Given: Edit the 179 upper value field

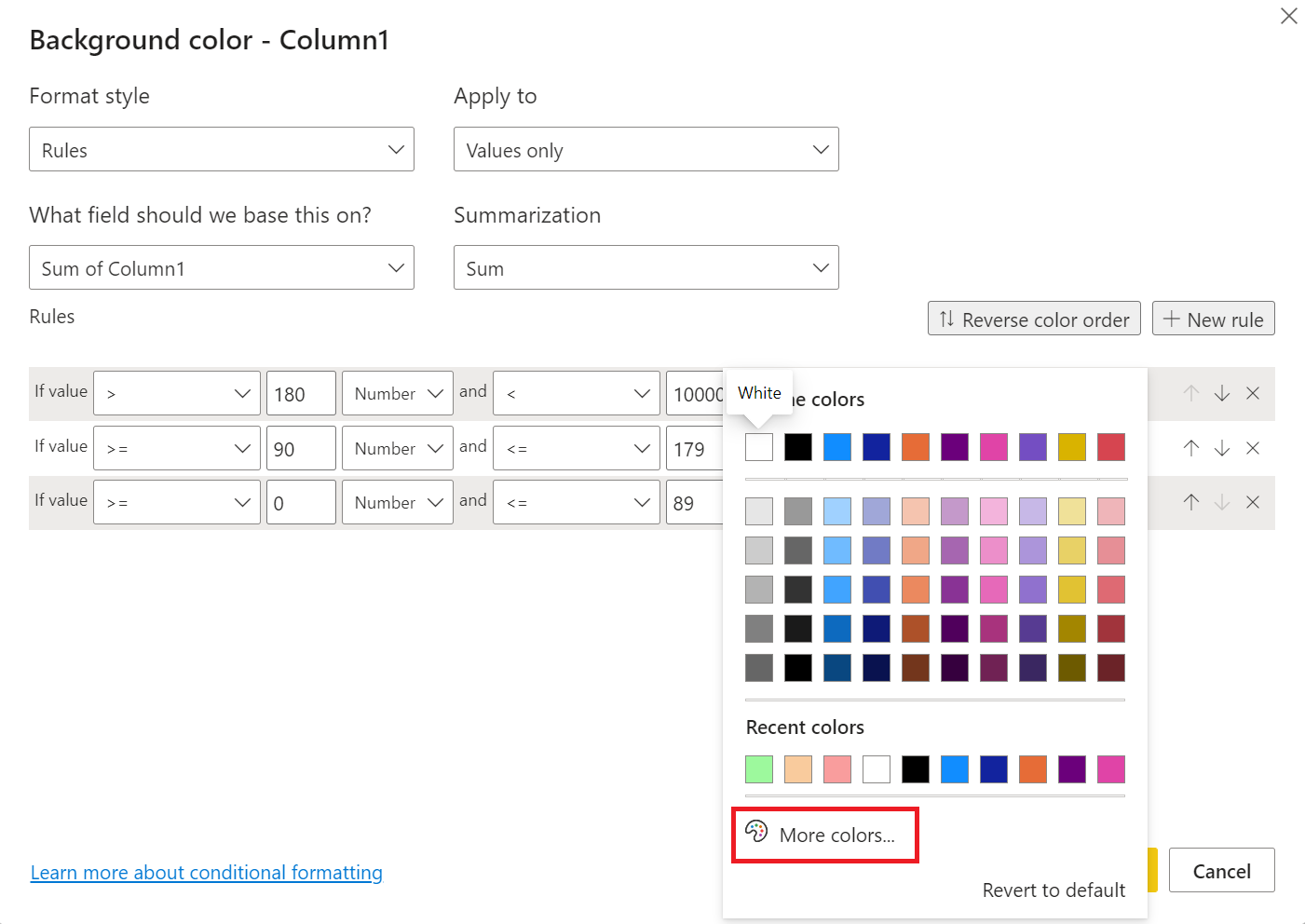Looking at the screenshot, I should [x=695, y=448].
